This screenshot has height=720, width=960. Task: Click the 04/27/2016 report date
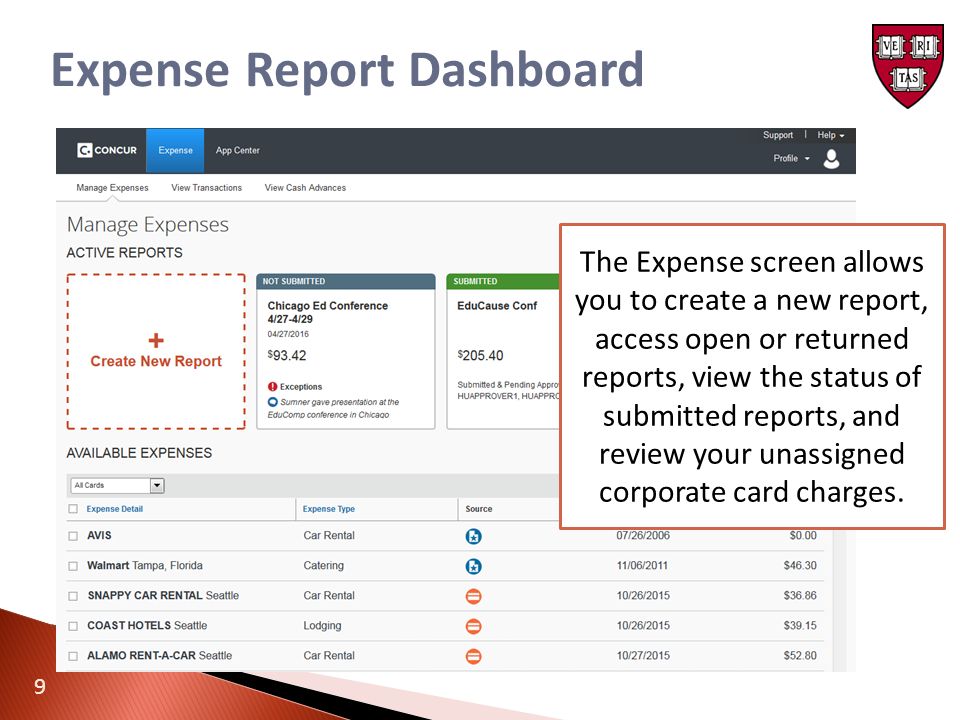288,334
